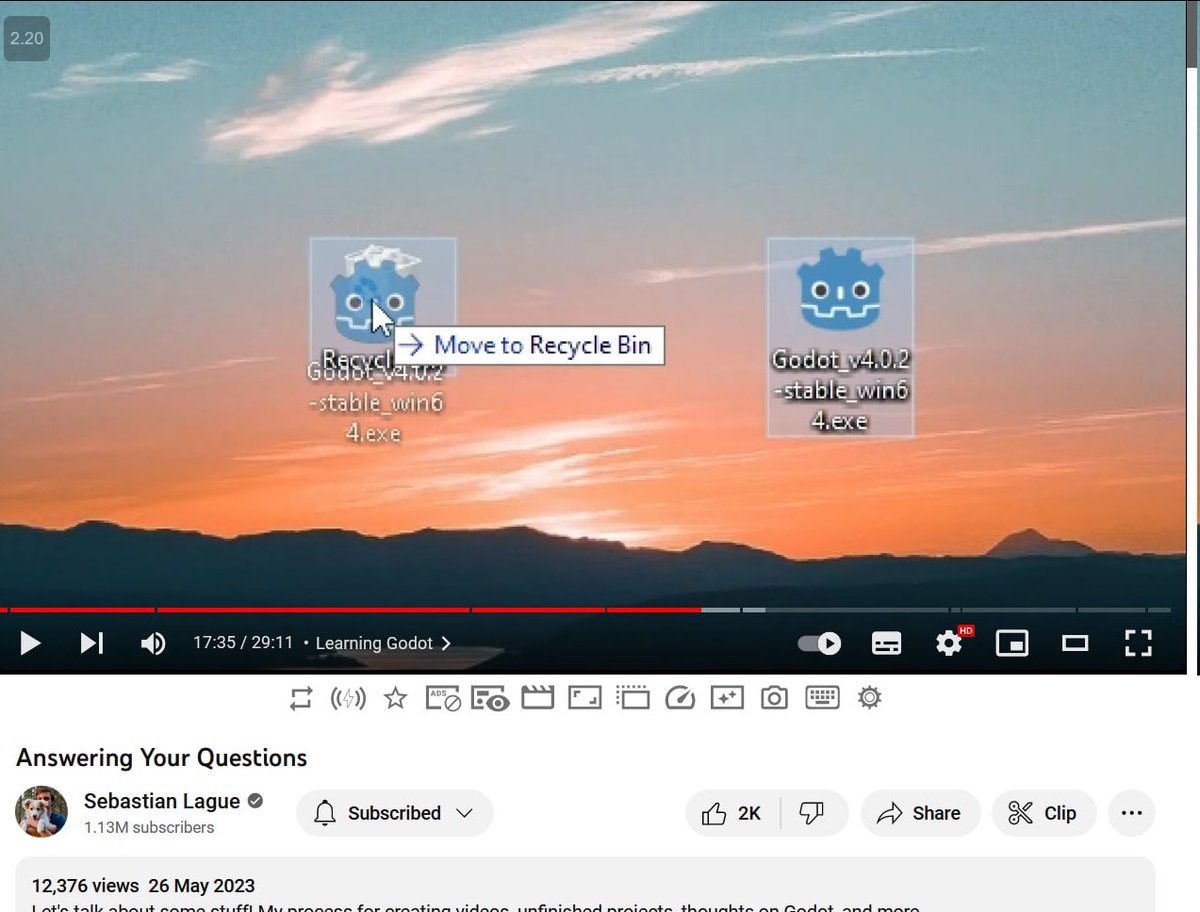1200x912 pixels.
Task: Enter full screen mode
Action: point(1138,643)
